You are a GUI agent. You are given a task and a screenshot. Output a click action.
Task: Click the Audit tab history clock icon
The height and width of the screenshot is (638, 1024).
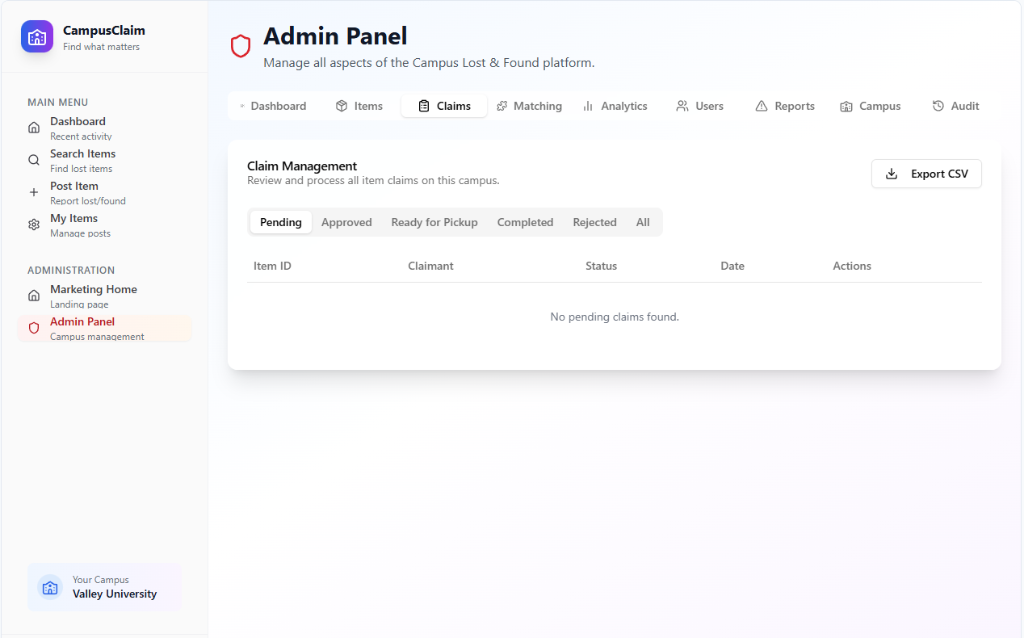click(x=938, y=106)
